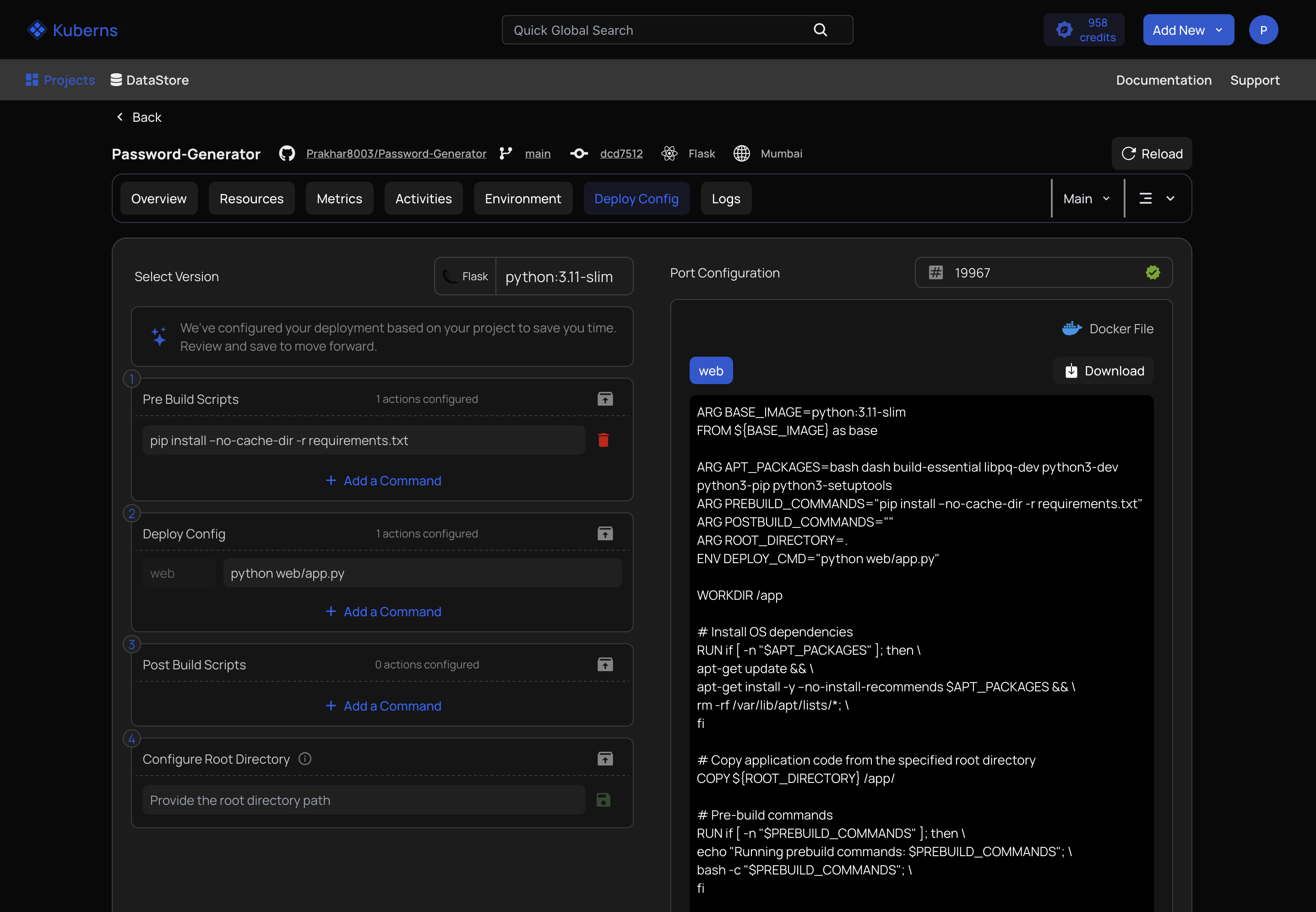Edit the port number 19967 field
The height and width of the screenshot is (912, 1316).
point(1044,272)
